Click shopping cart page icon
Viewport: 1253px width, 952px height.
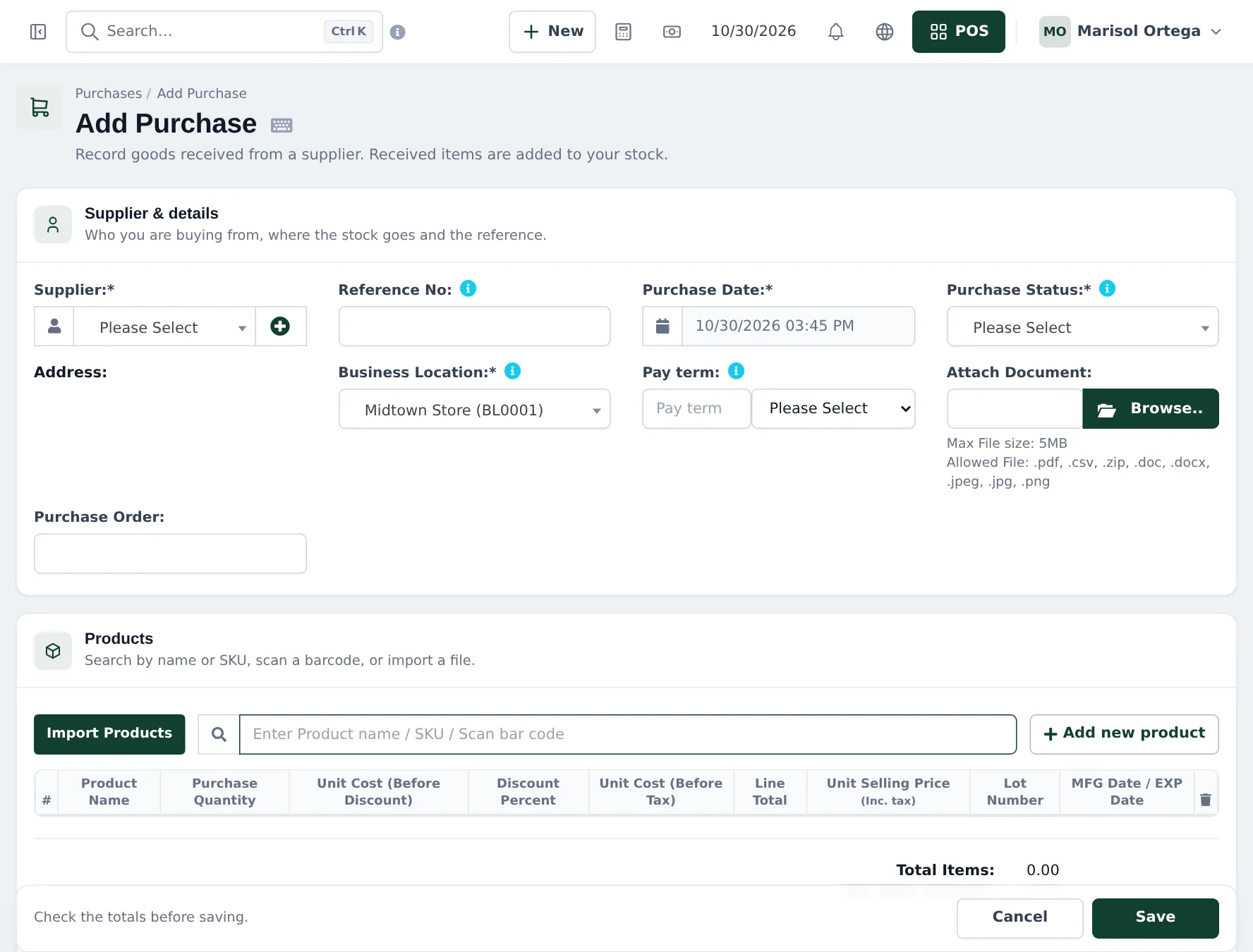point(40,107)
